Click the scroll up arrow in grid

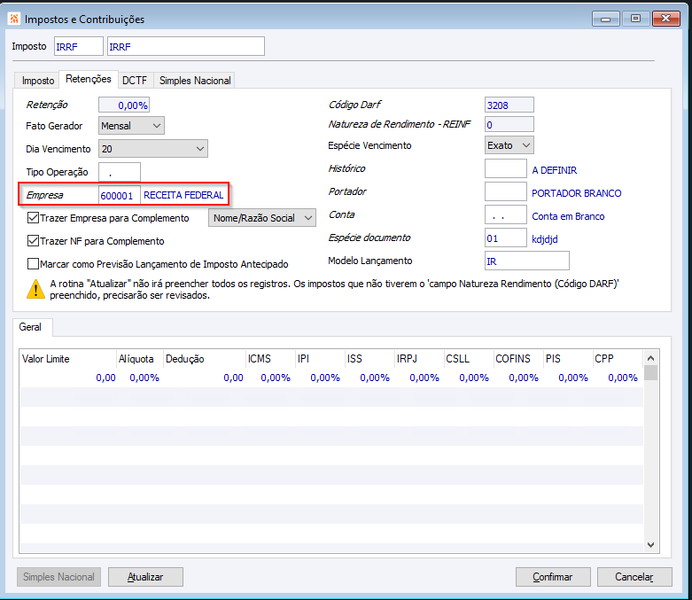coord(651,358)
